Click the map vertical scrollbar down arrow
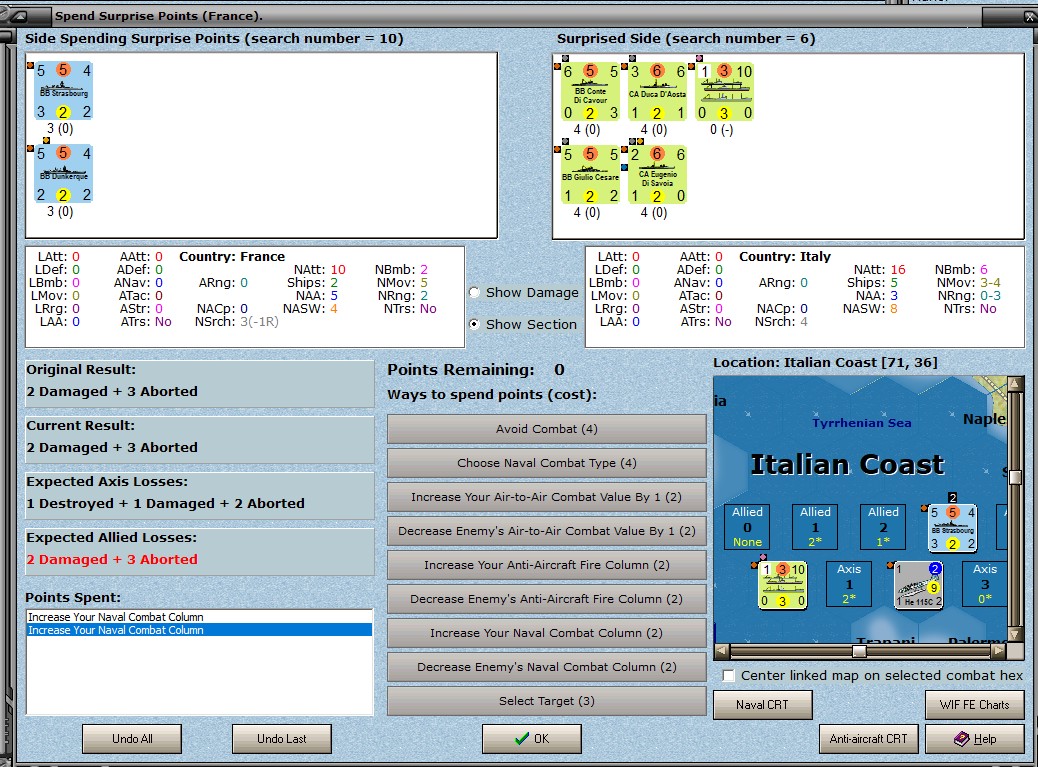This screenshot has height=767, width=1038. [x=1015, y=635]
